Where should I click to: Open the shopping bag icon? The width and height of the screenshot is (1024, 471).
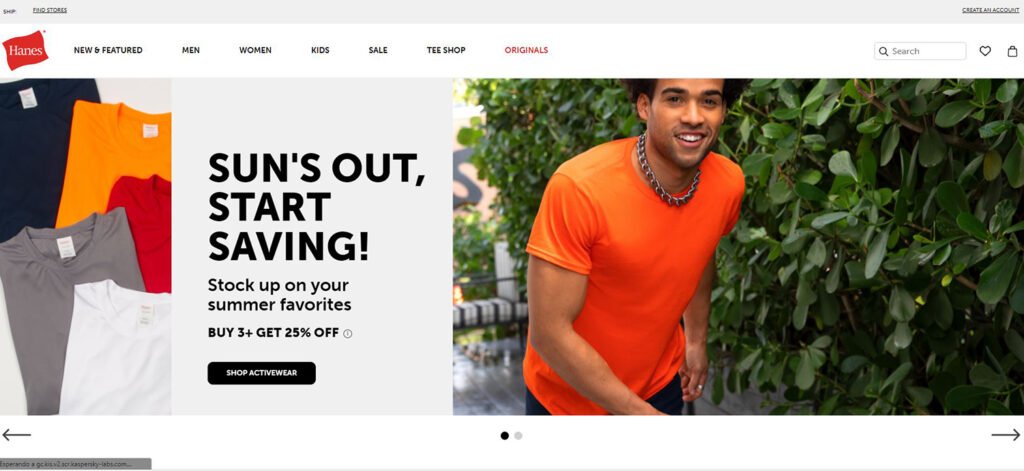tap(1012, 51)
